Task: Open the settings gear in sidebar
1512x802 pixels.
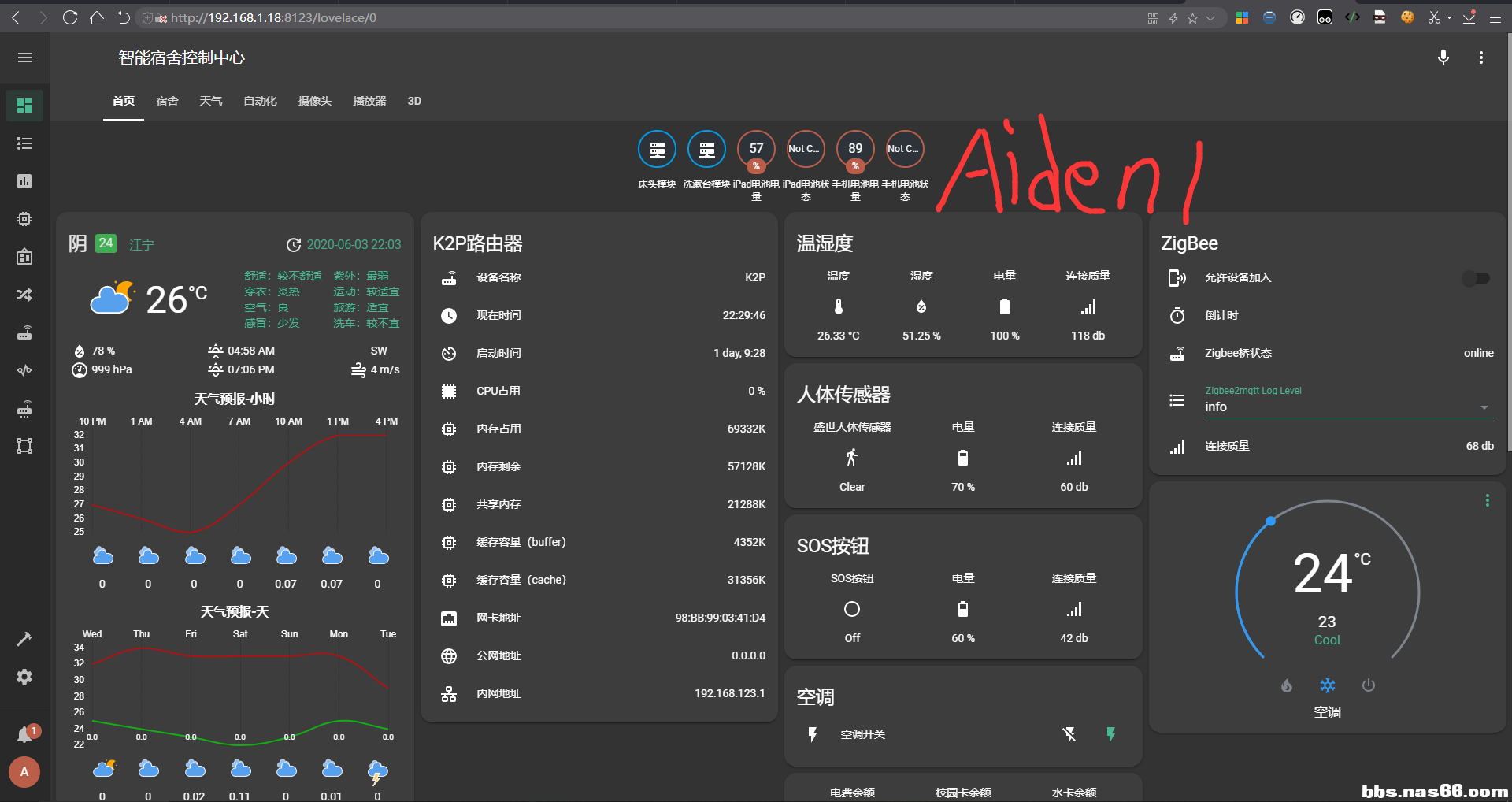Action: [x=24, y=677]
